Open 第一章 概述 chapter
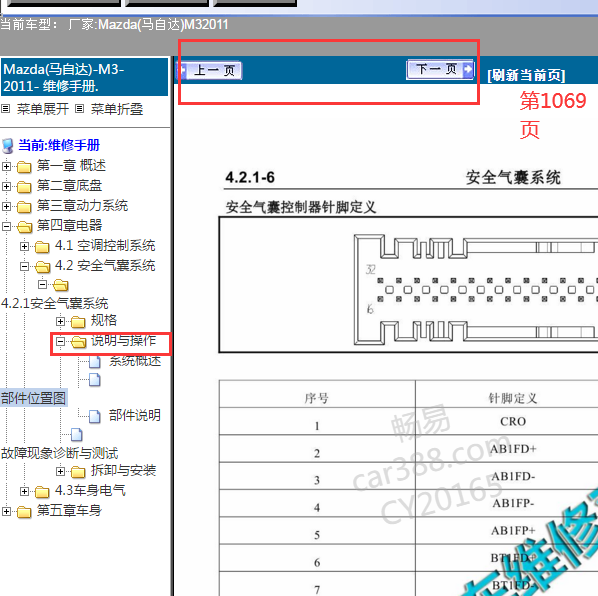 (71, 165)
